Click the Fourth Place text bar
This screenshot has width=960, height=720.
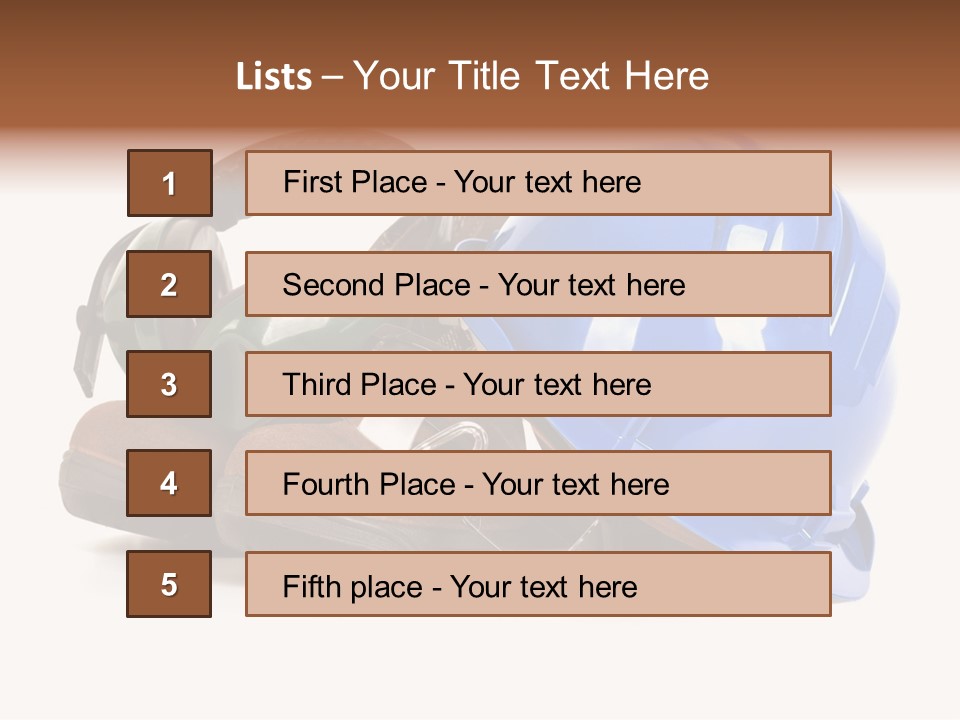pos(538,483)
